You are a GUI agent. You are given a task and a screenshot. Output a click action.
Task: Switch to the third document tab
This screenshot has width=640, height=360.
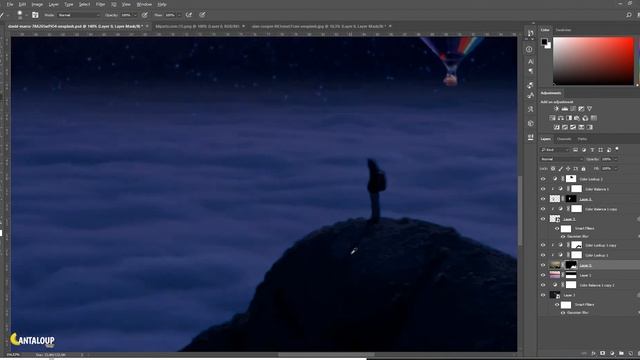tap(318, 27)
